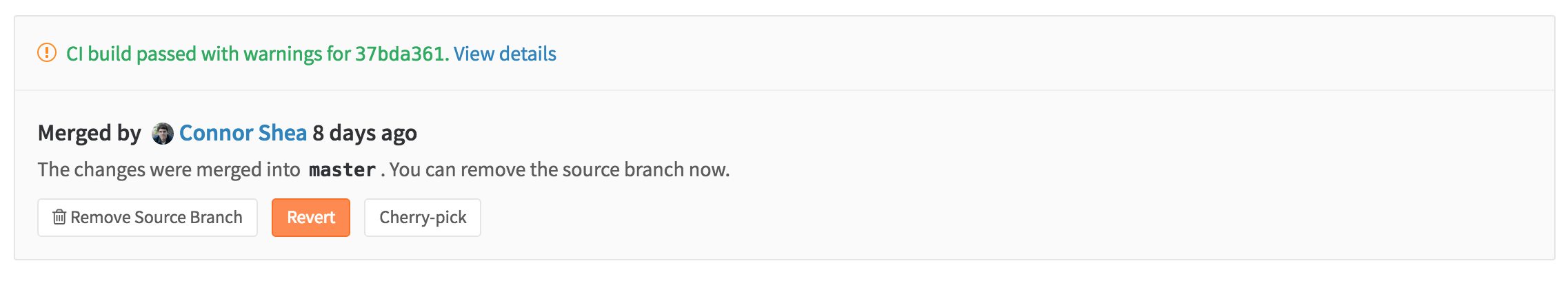Click the 'for' word before the commit hash
The height and width of the screenshot is (281, 1568).
(339, 54)
